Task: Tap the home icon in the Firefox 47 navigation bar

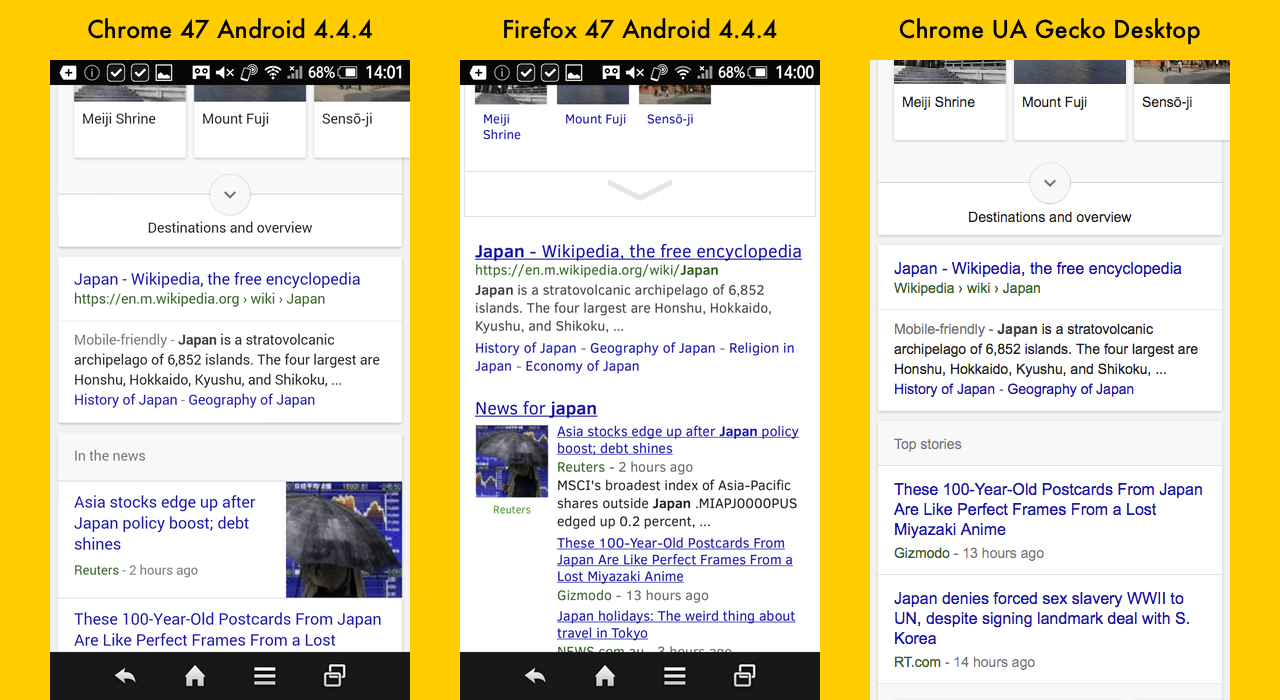Action: click(x=605, y=677)
